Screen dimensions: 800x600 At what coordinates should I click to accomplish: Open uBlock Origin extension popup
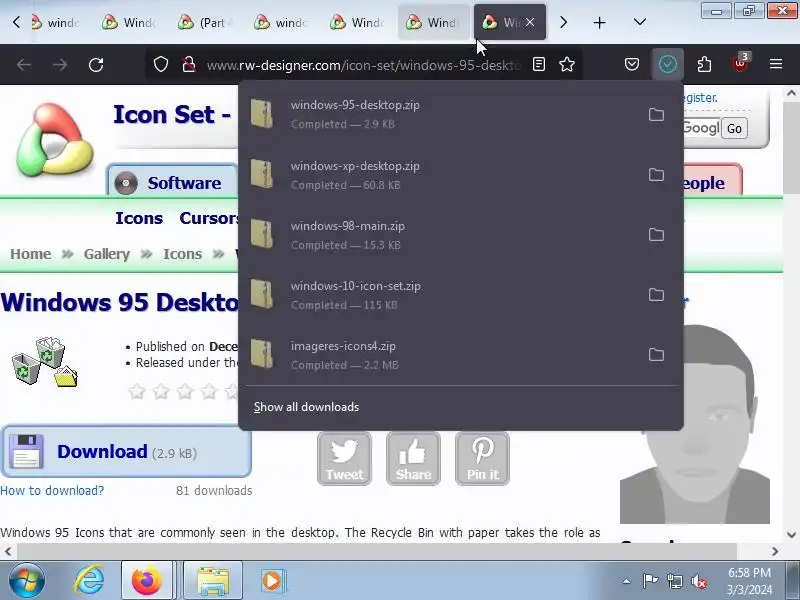pos(740,63)
